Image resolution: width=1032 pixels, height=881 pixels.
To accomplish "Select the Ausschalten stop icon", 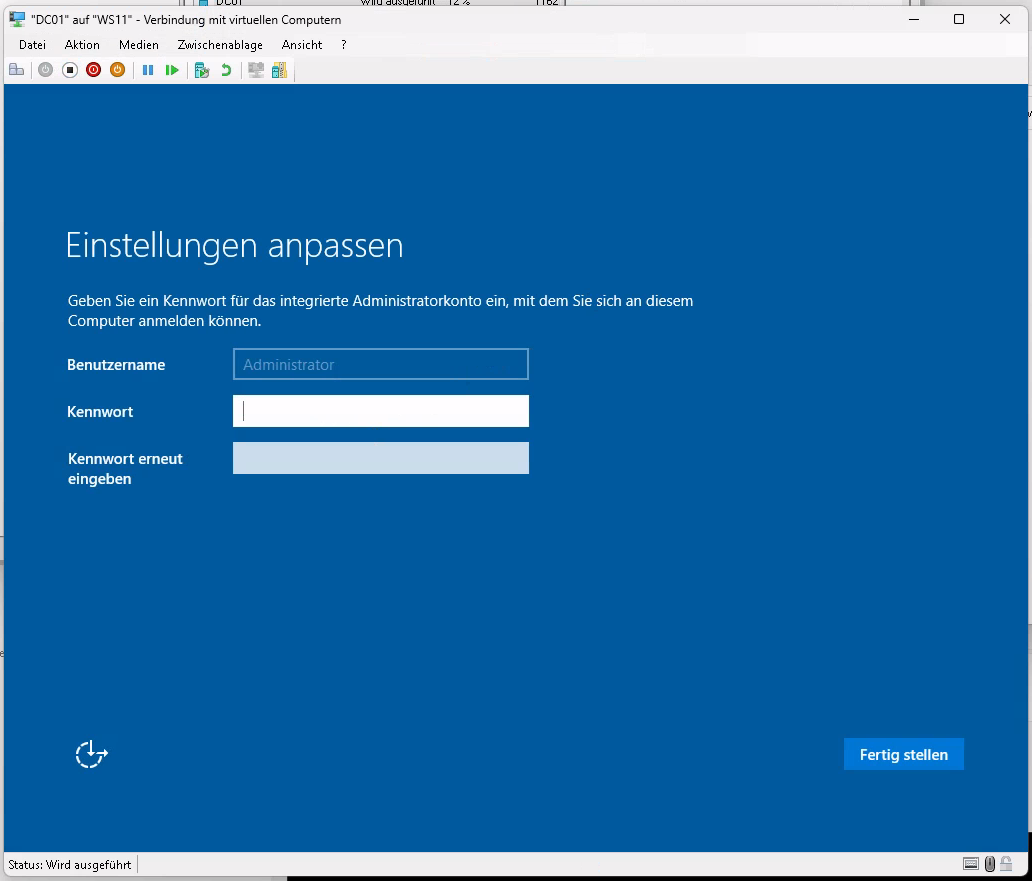I will tap(69, 70).
